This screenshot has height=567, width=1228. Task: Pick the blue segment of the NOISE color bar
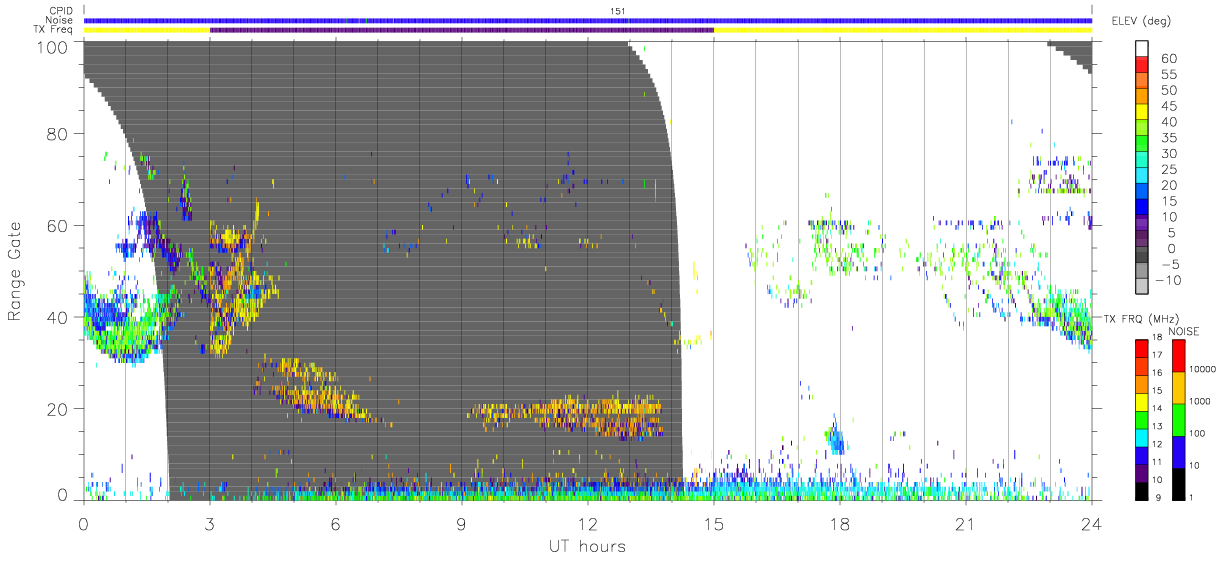point(1177,450)
